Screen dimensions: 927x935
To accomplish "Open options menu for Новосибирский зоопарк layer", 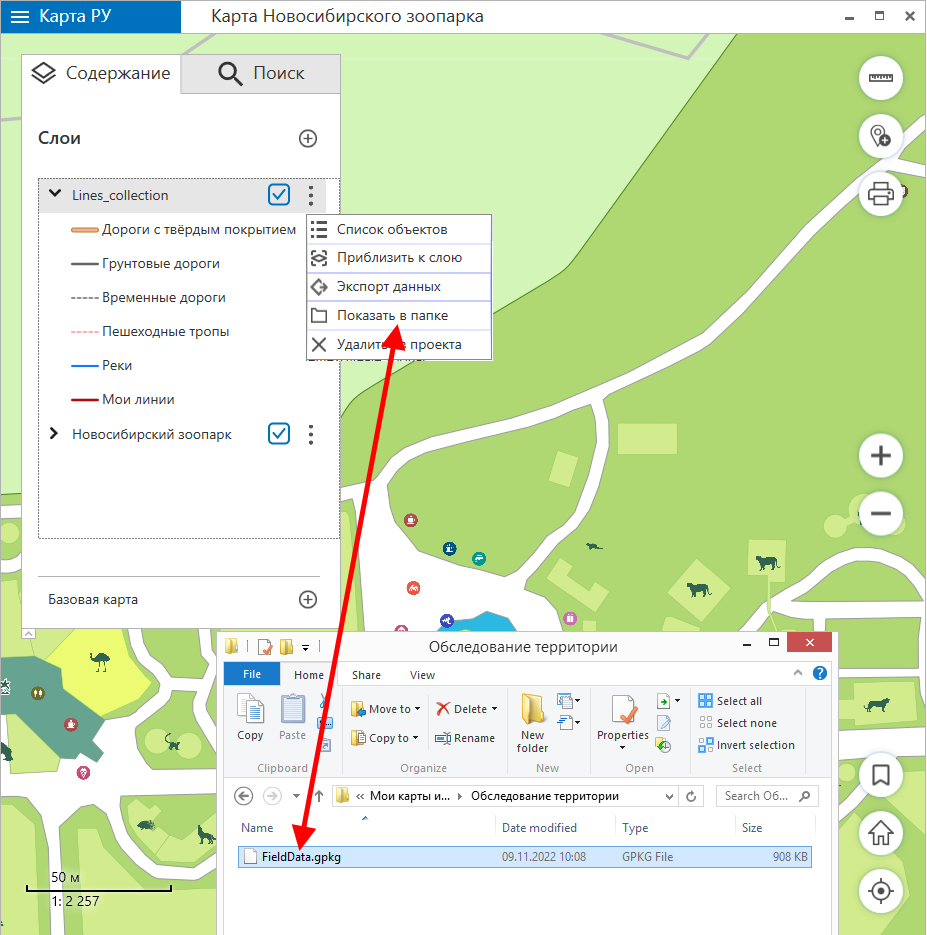I will [x=311, y=435].
